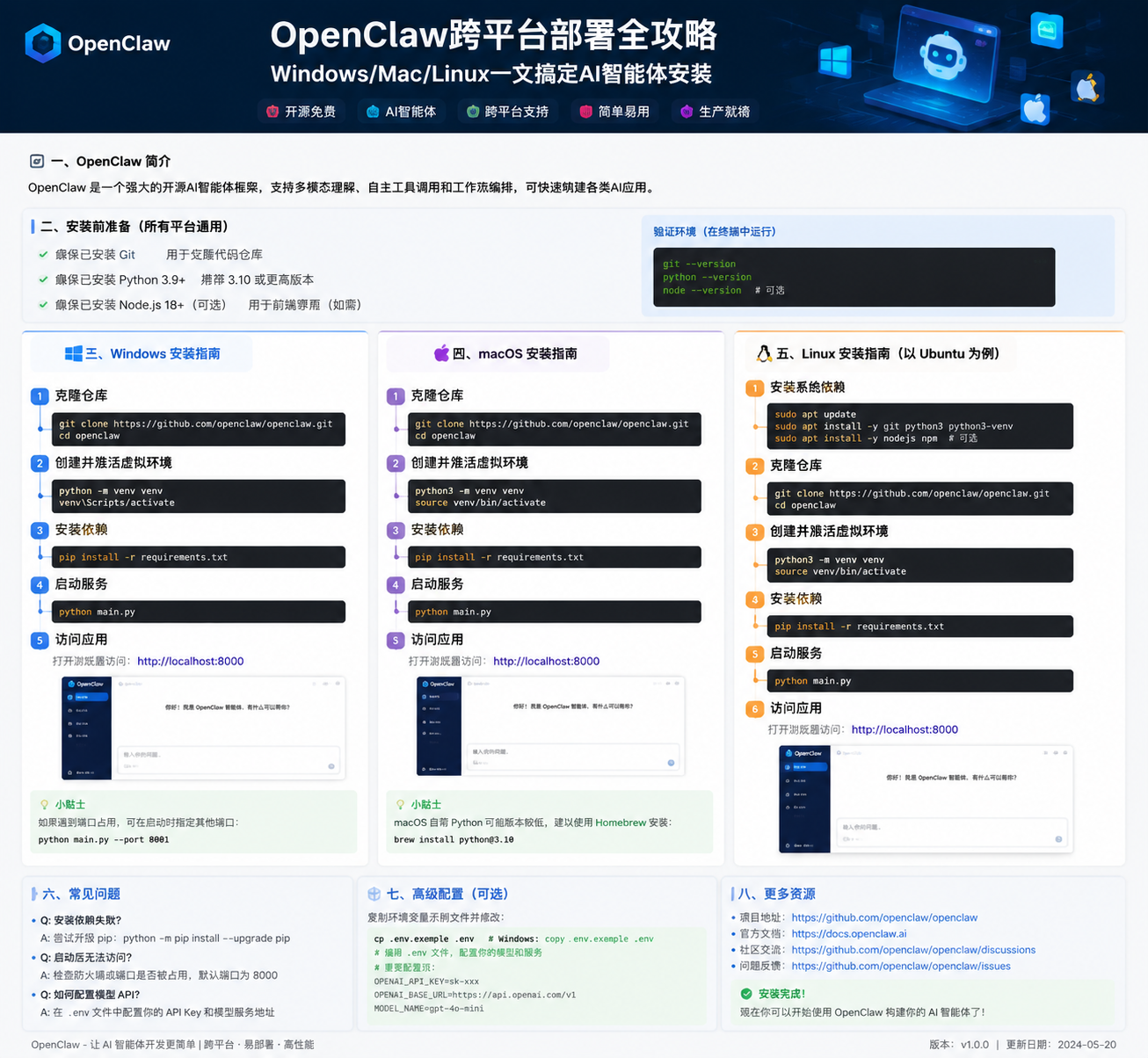
Task: Click the icon beside the 生产就绪 tag
Action: click(687, 112)
